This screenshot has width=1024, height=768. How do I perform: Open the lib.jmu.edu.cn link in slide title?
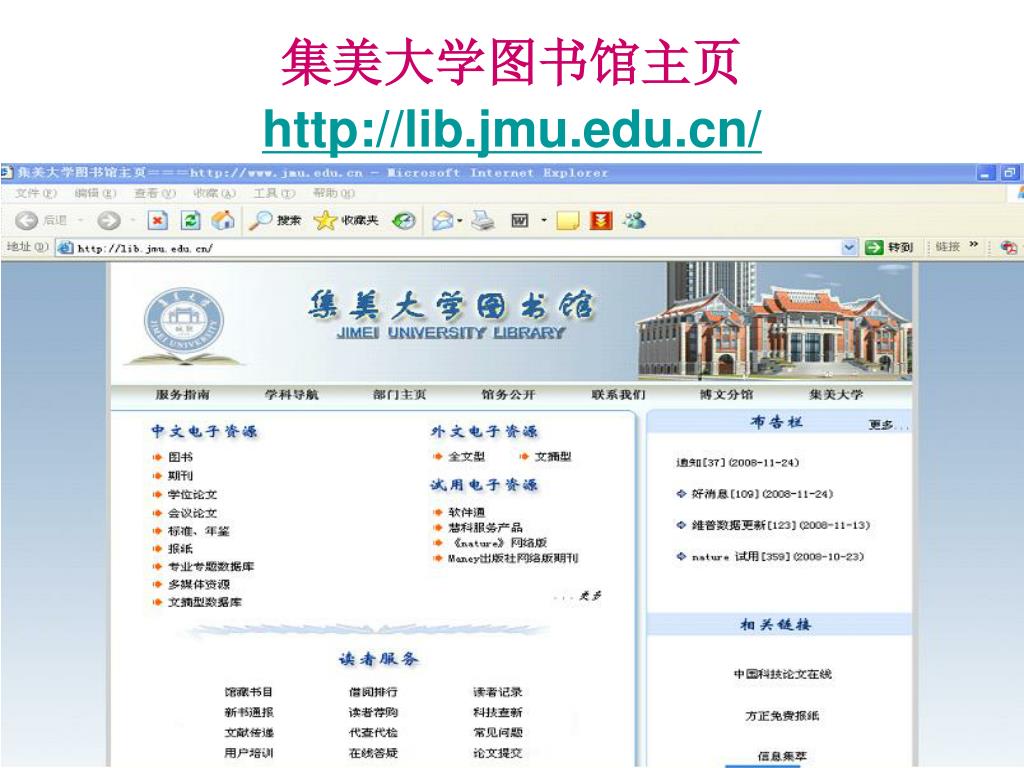[x=512, y=129]
